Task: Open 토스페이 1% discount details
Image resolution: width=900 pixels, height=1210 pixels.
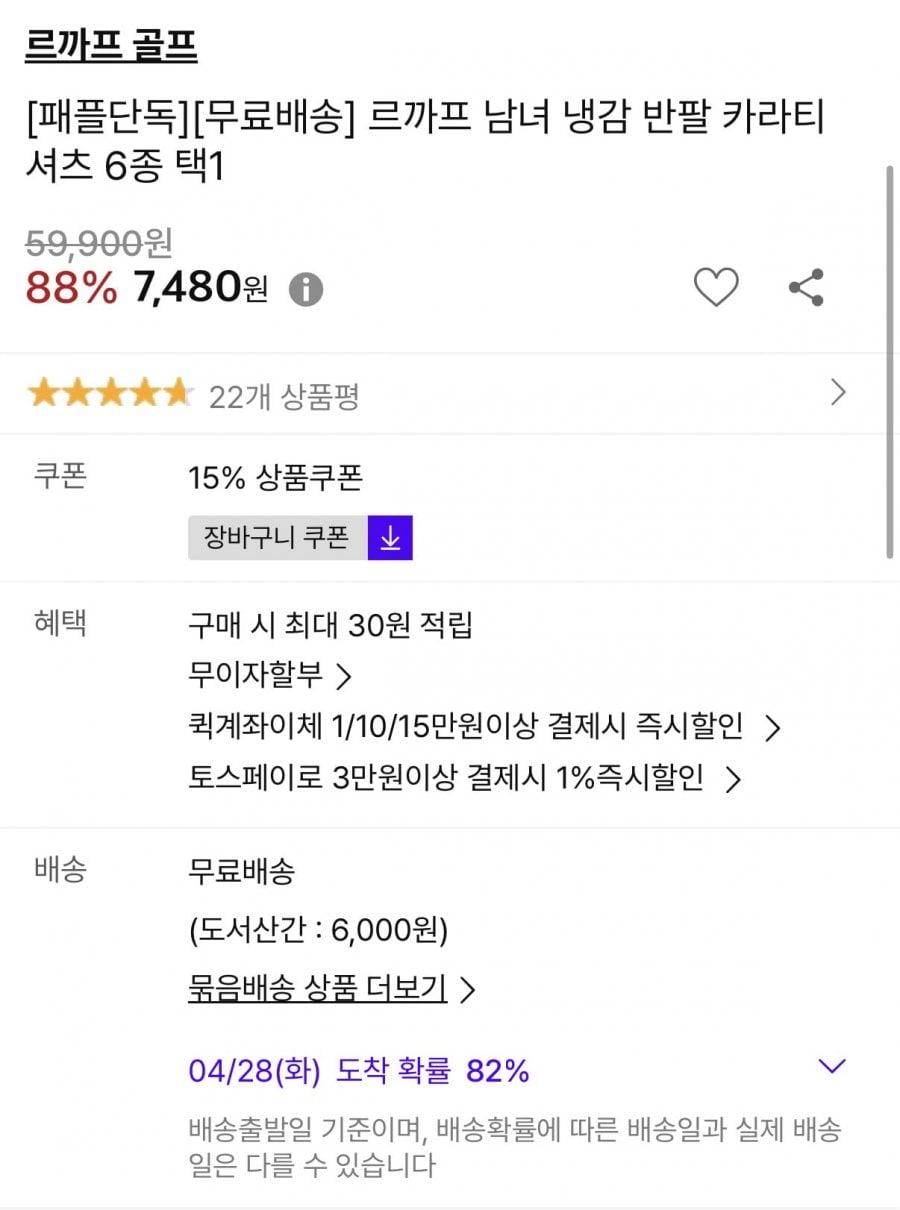Action: 464,779
